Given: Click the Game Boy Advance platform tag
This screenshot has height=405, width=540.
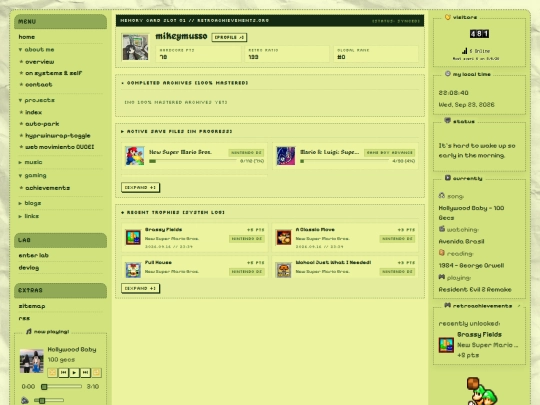Looking at the screenshot, I should tap(390, 153).
